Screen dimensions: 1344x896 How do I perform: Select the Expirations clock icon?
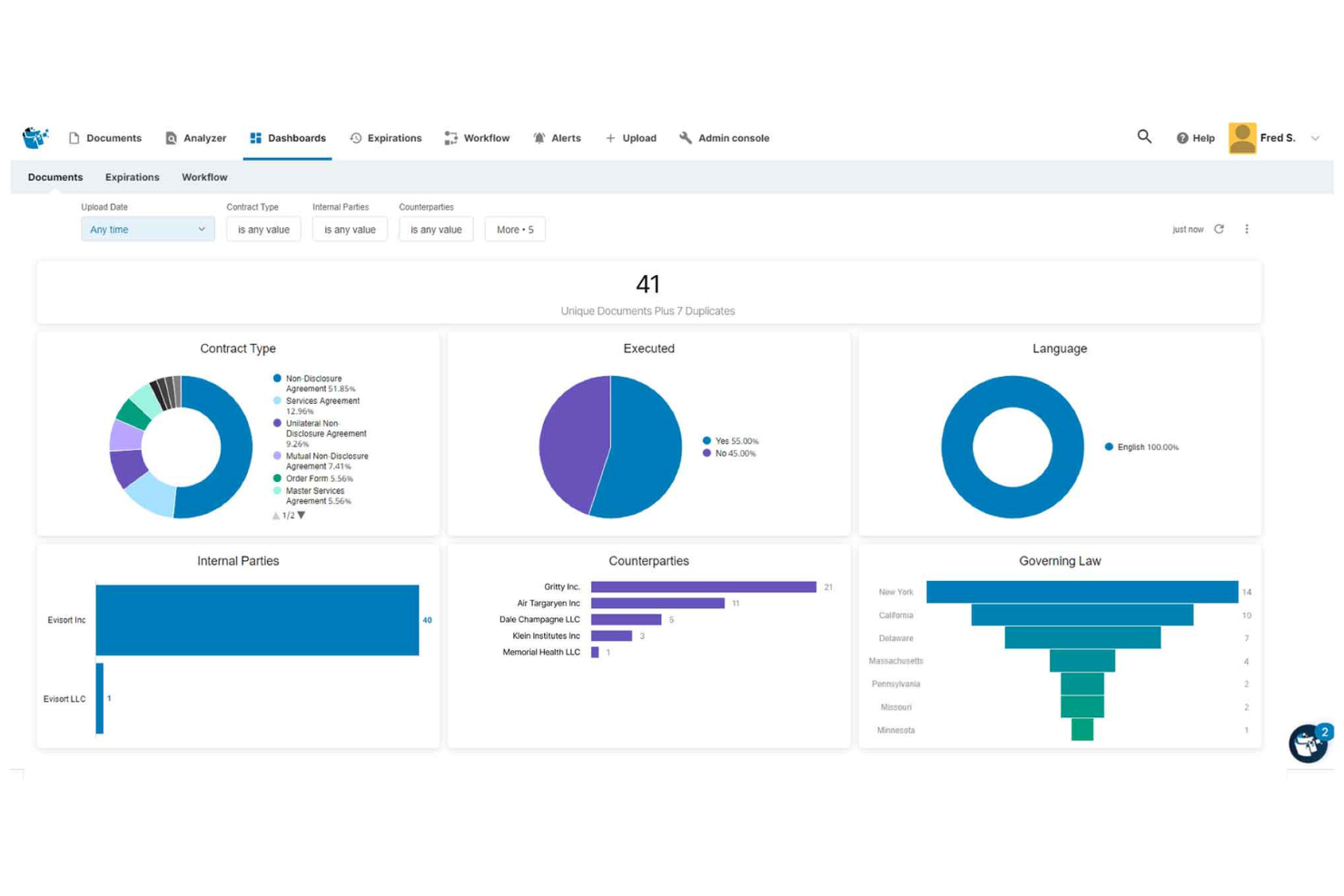pyautogui.click(x=356, y=137)
